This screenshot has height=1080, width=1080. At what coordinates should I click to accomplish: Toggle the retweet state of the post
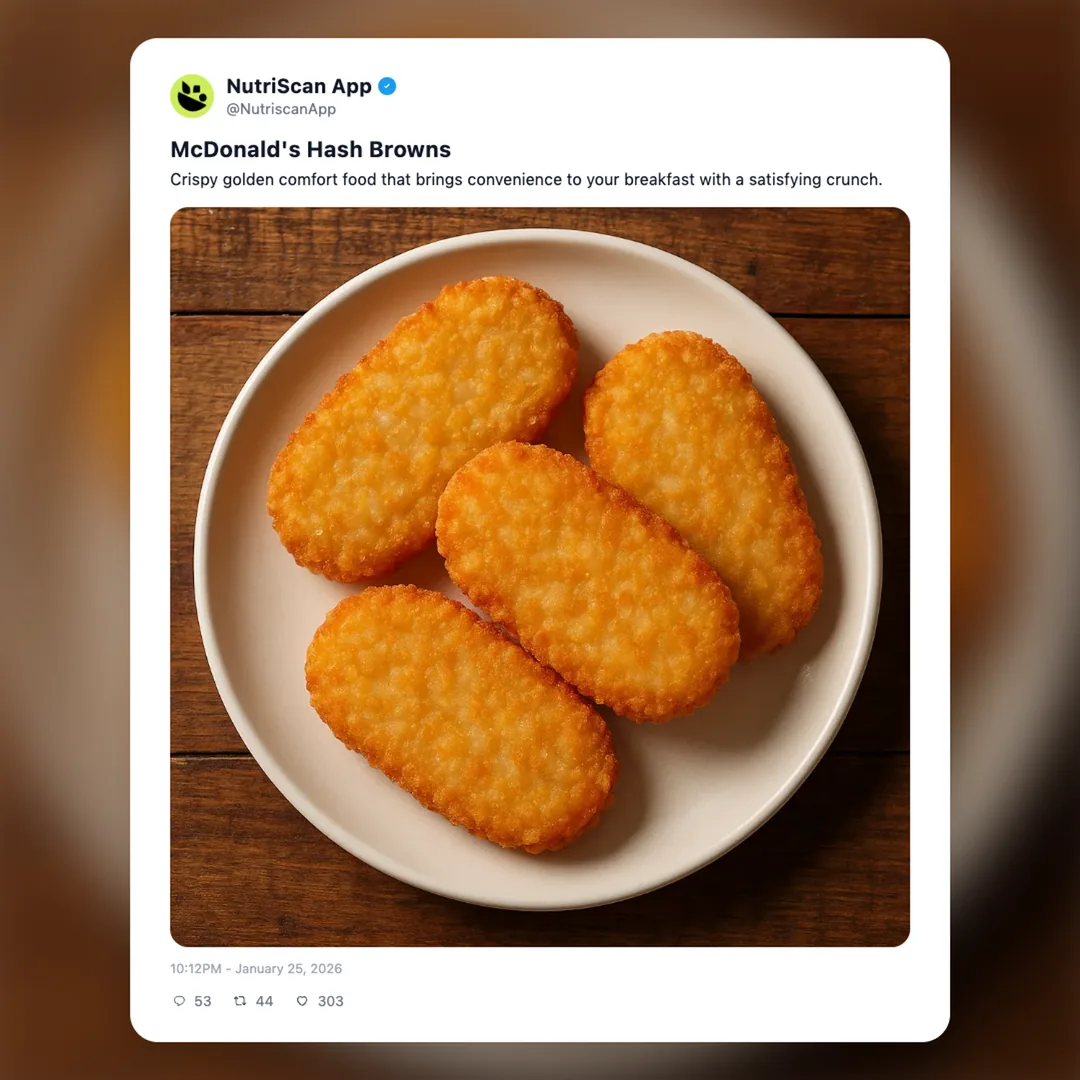coord(240,1001)
